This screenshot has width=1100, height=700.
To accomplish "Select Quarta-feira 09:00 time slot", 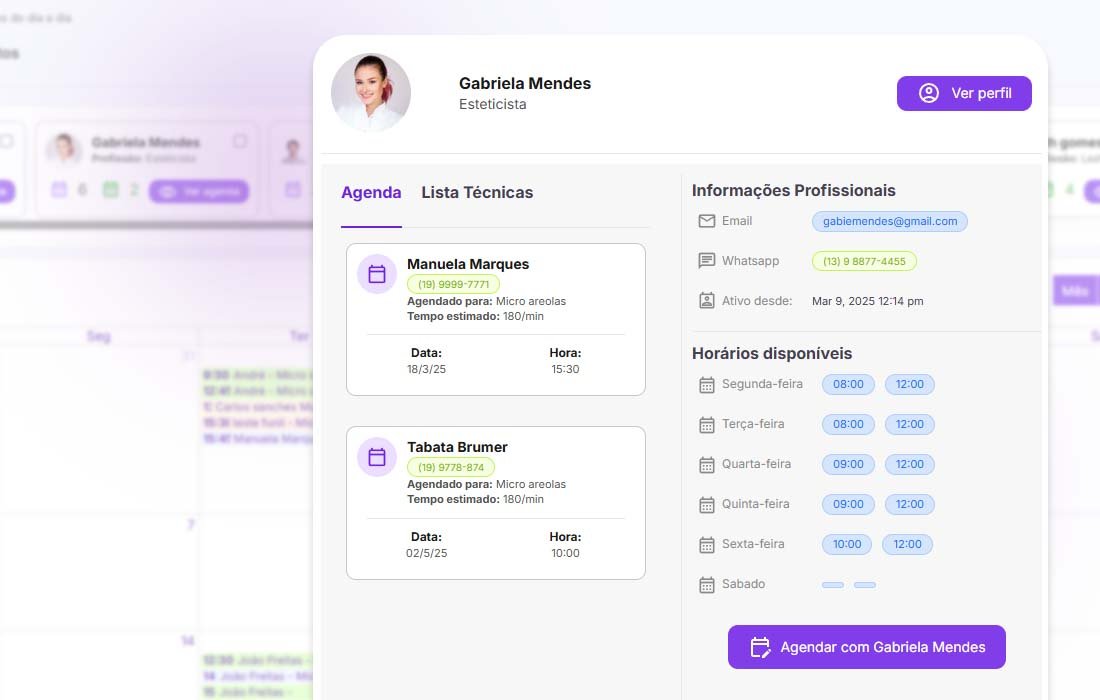I will [x=848, y=464].
